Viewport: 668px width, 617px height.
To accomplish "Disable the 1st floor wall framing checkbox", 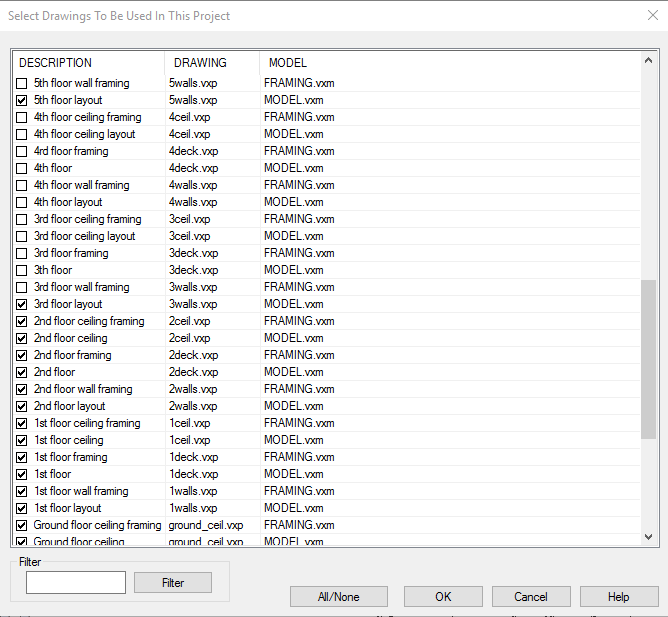I will click(22, 492).
